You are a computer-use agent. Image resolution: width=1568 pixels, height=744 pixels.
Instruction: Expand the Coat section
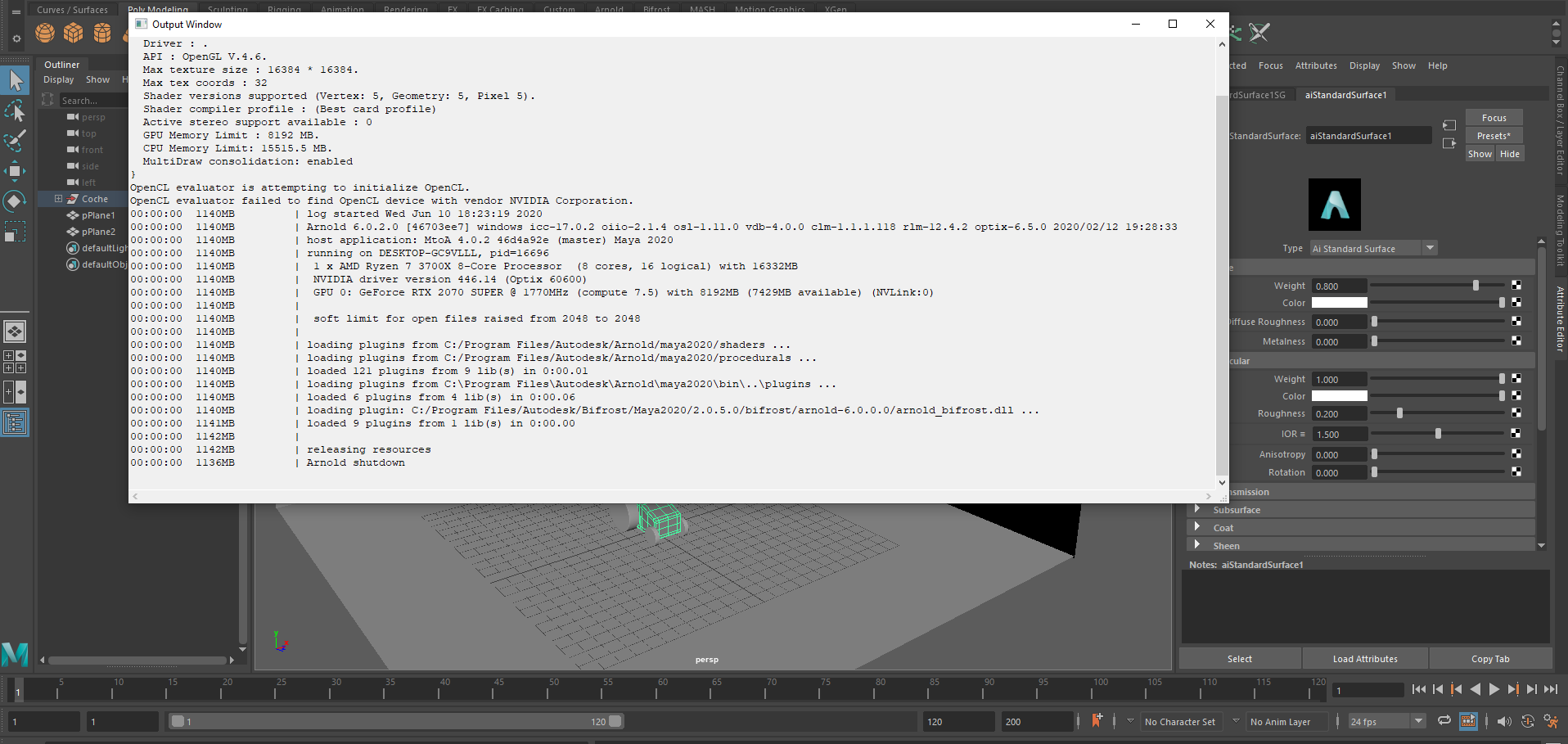coord(1197,528)
